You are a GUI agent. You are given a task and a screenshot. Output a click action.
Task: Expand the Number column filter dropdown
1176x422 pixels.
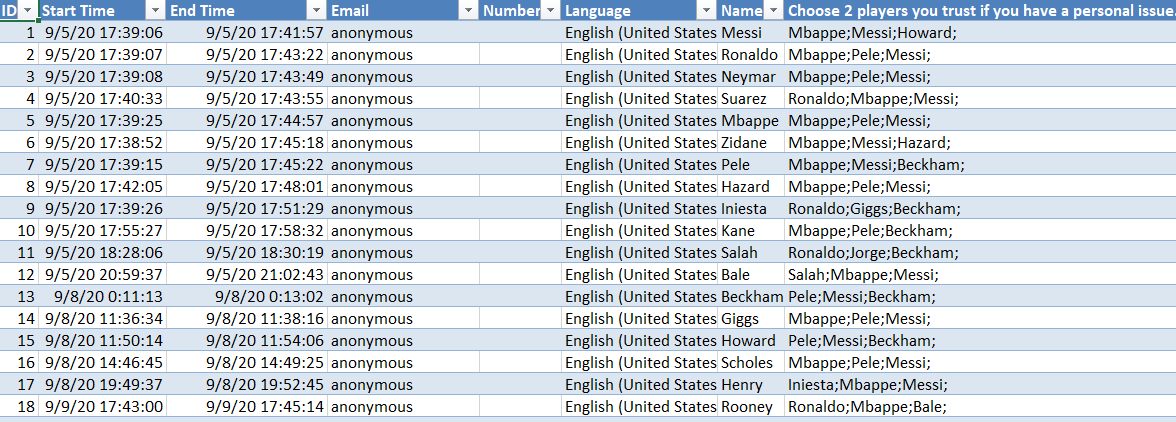coord(549,11)
